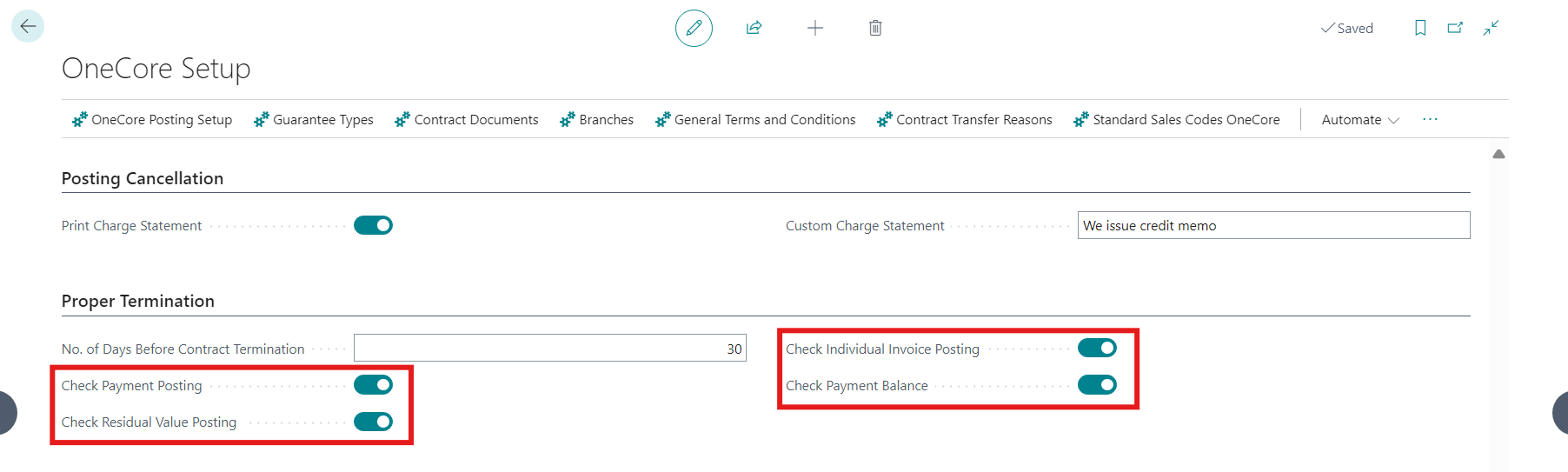Click the collapse page arrows icon
Screen dimensions: 1568x472
click(1491, 28)
